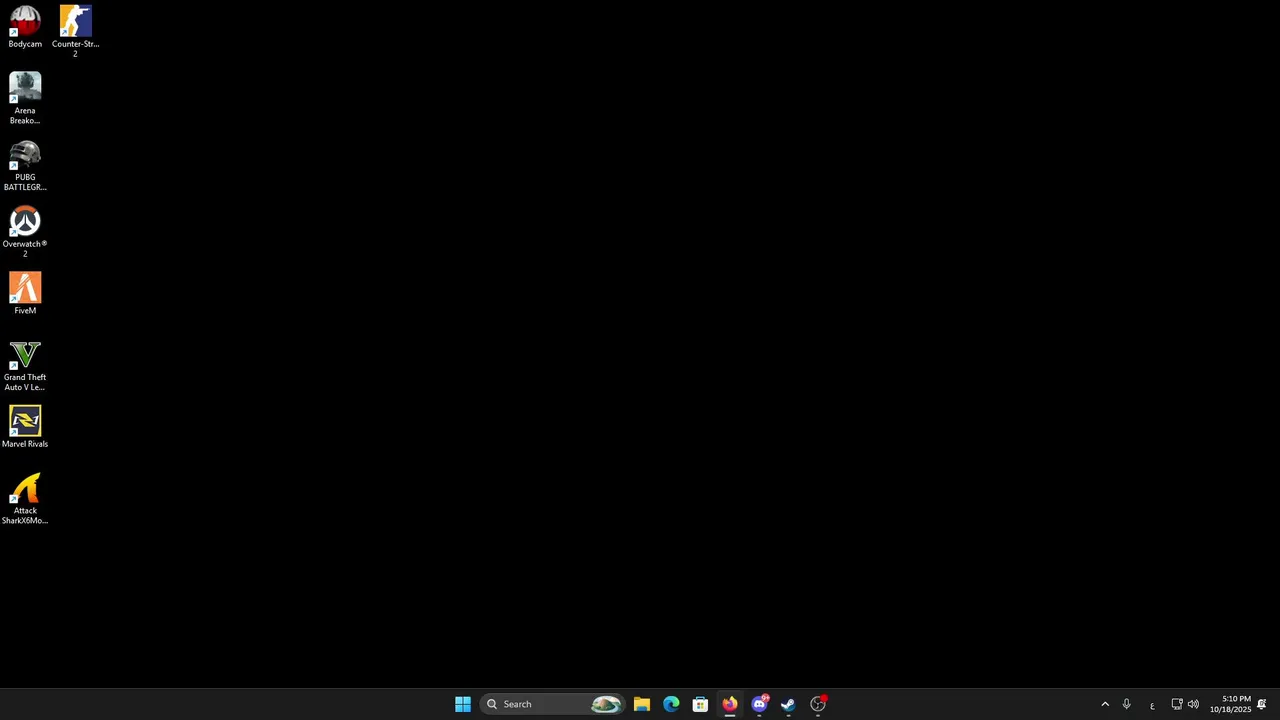Select the Counter-Strike 2 desktop shortcut
The width and height of the screenshot is (1280, 720).
point(75,31)
